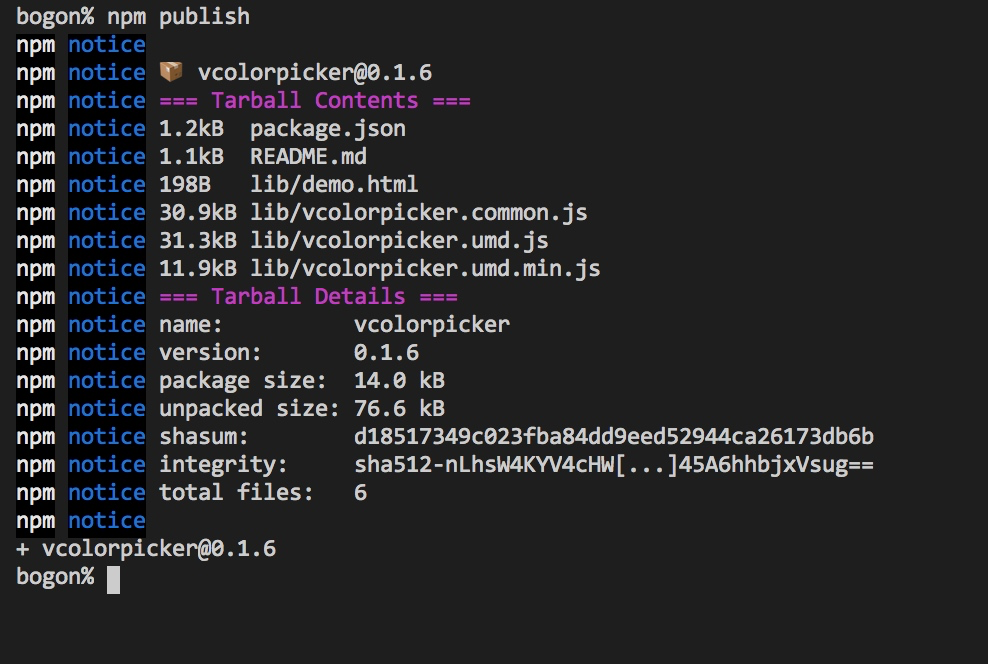Viewport: 988px width, 664px height.
Task: Click the terminal cursor block at prompt
Action: point(113,580)
